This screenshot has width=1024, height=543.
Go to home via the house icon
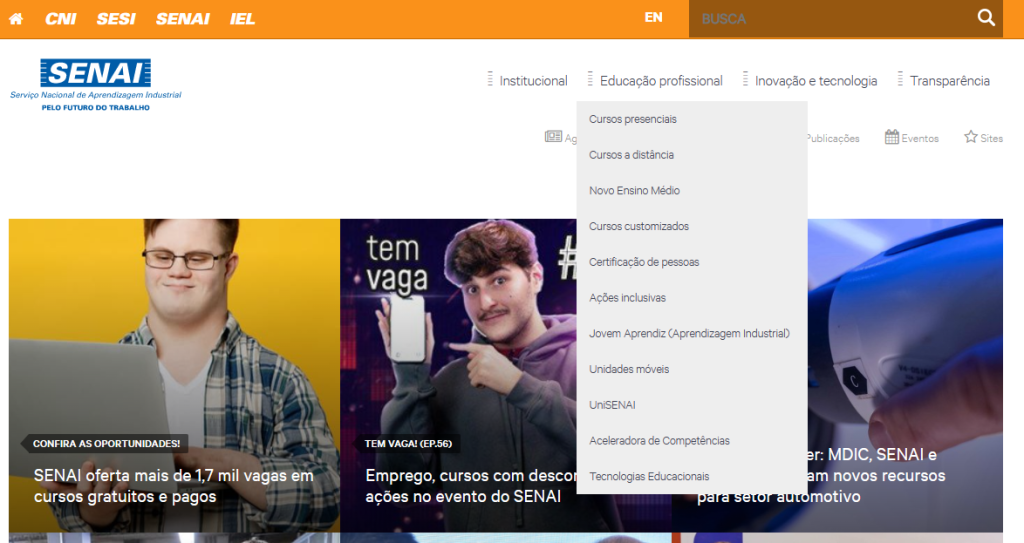pos(16,18)
